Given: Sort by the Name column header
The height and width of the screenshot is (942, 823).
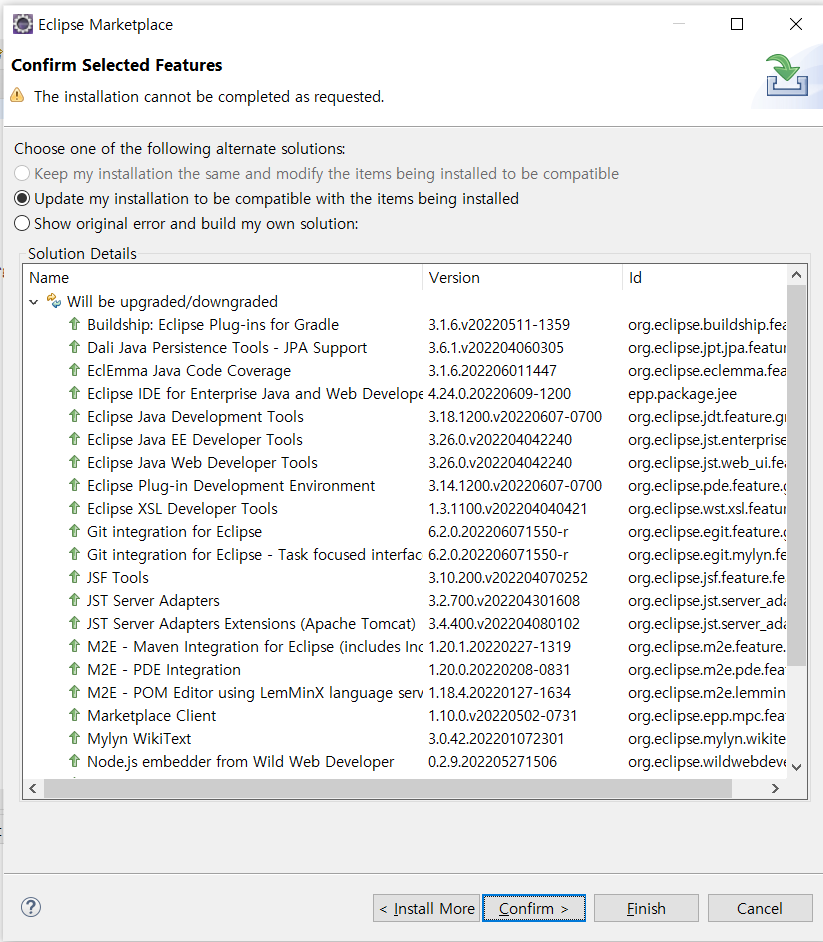Looking at the screenshot, I should [x=223, y=278].
